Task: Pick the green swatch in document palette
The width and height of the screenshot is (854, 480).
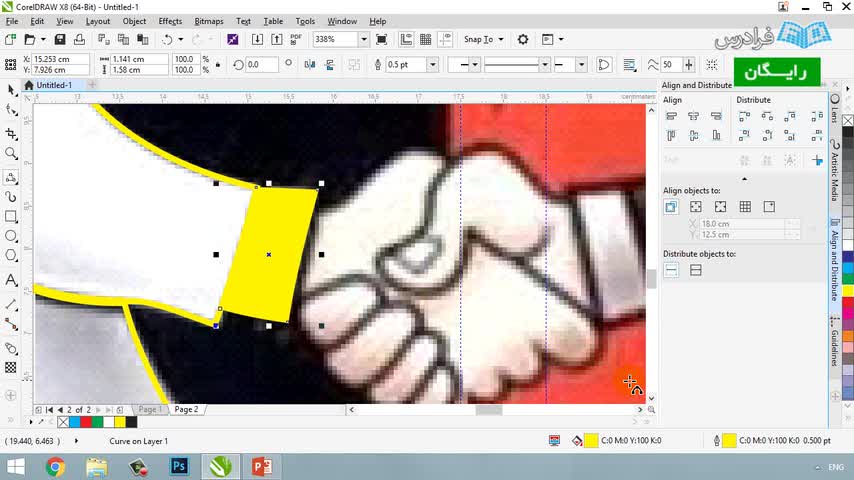Action: pyautogui.click(x=97, y=422)
